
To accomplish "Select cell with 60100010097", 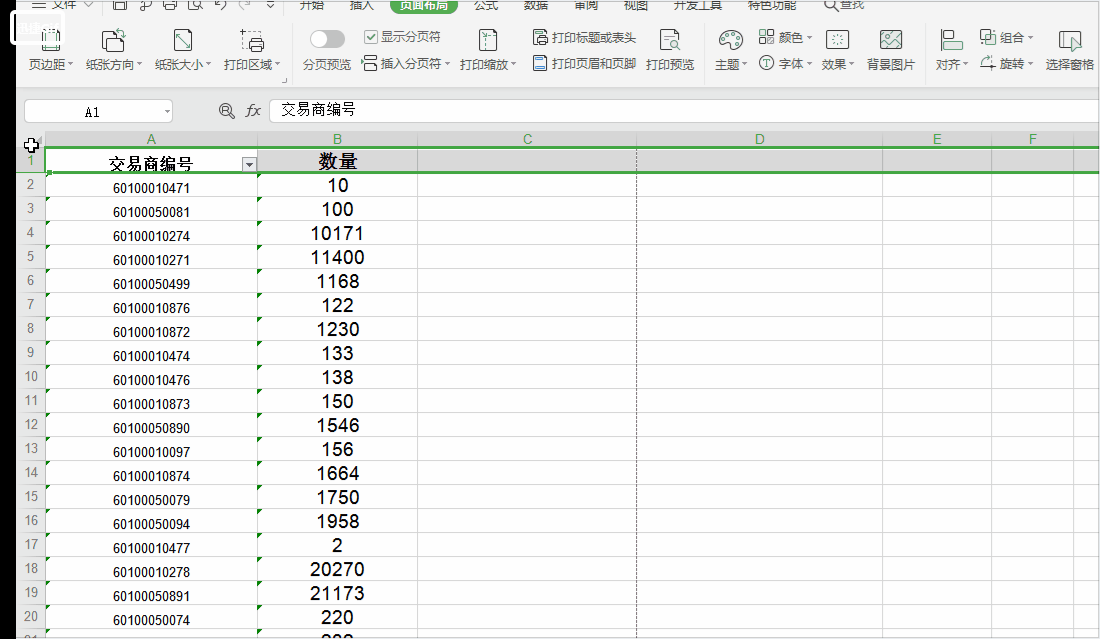I will [x=151, y=449].
